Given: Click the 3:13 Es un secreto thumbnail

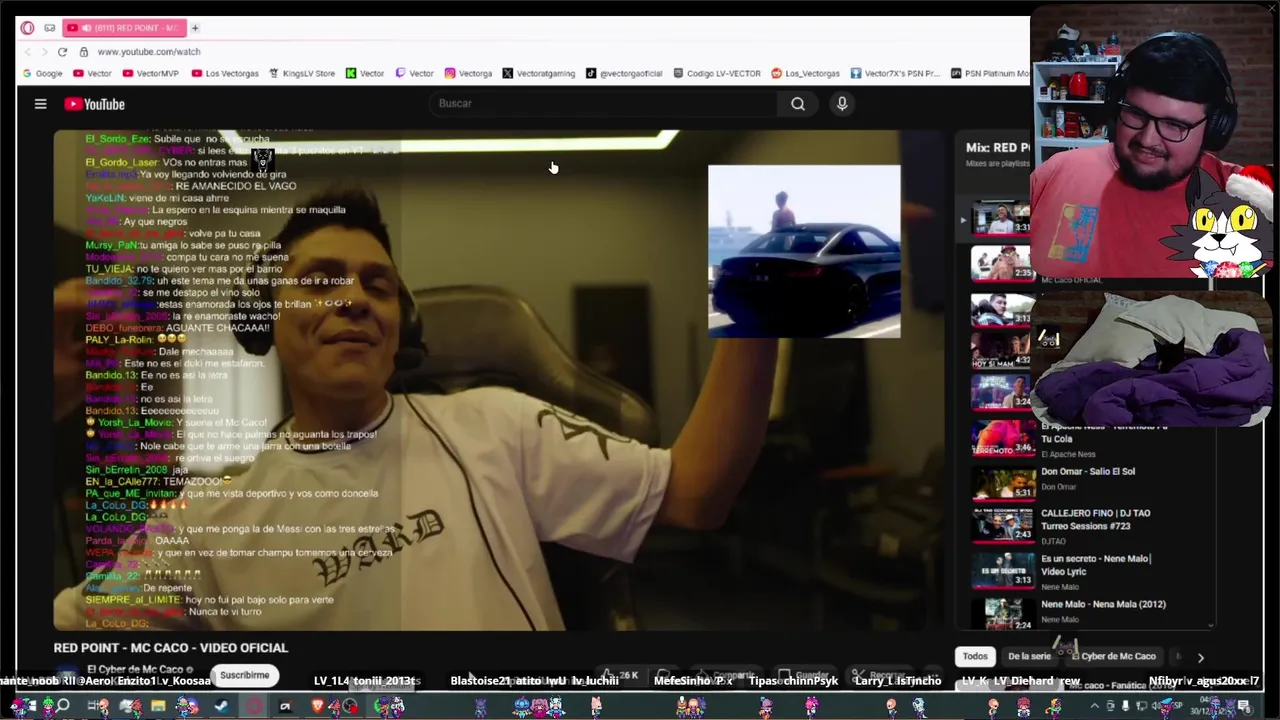Looking at the screenshot, I should [1003, 570].
